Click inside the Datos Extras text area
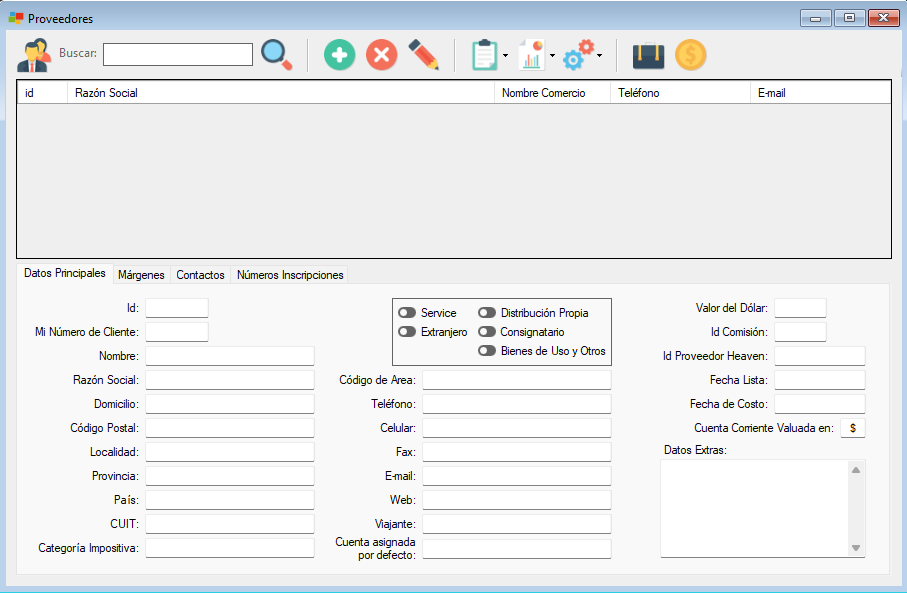 (754, 509)
